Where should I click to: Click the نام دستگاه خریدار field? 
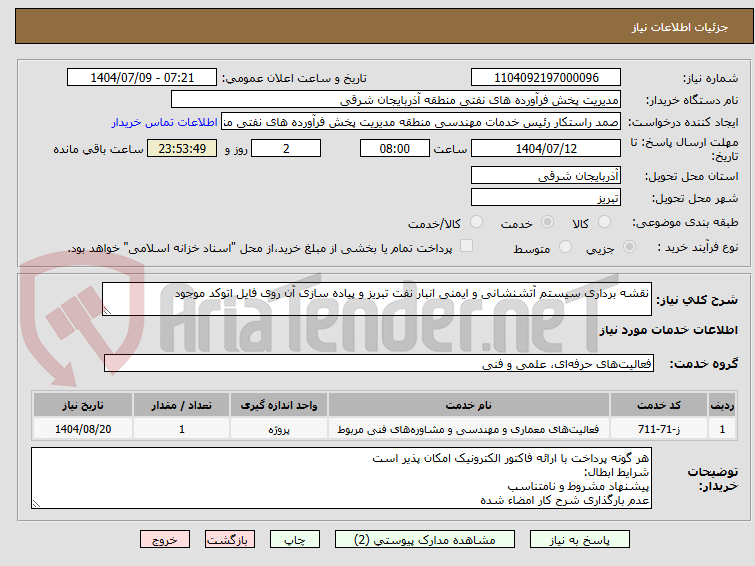pyautogui.click(x=396, y=100)
